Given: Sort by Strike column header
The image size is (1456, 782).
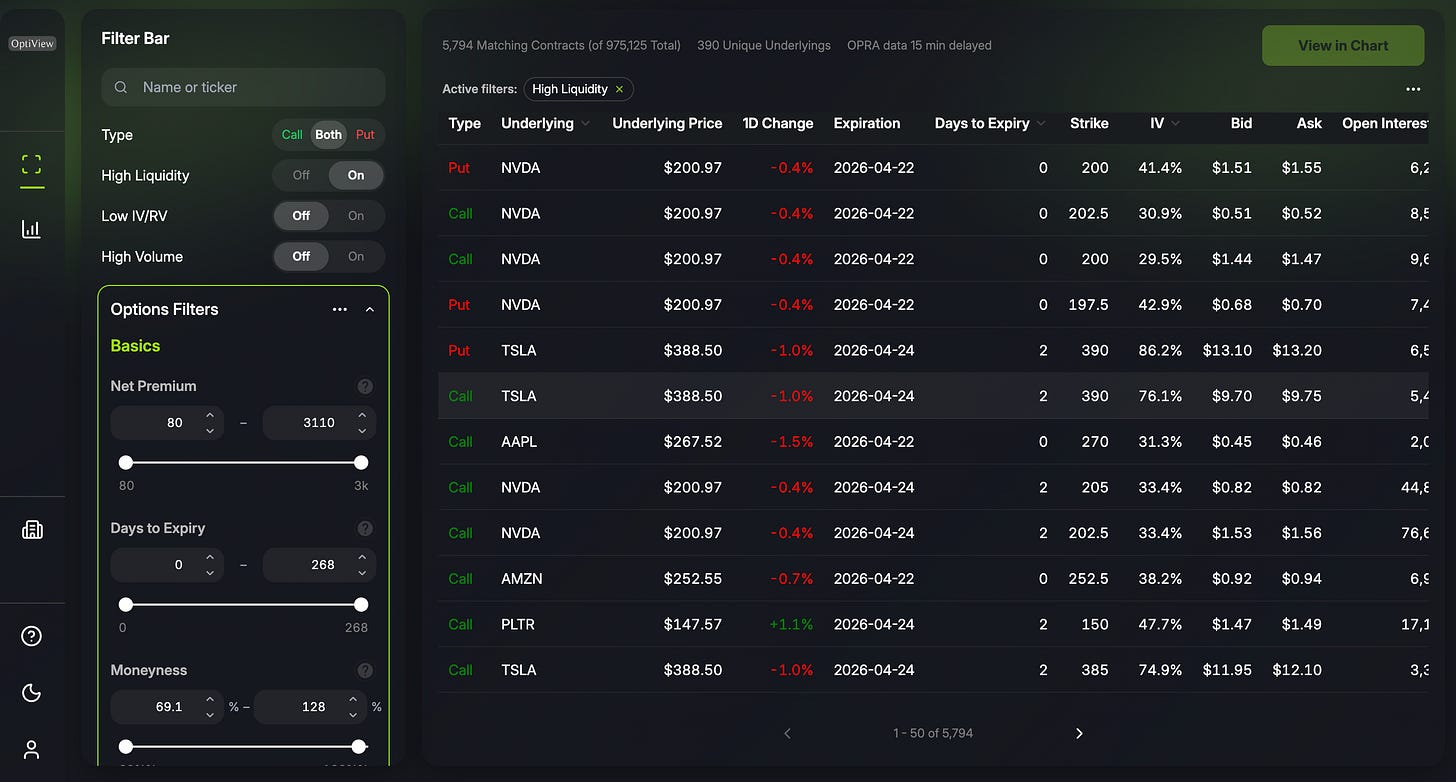Looking at the screenshot, I should [1089, 123].
